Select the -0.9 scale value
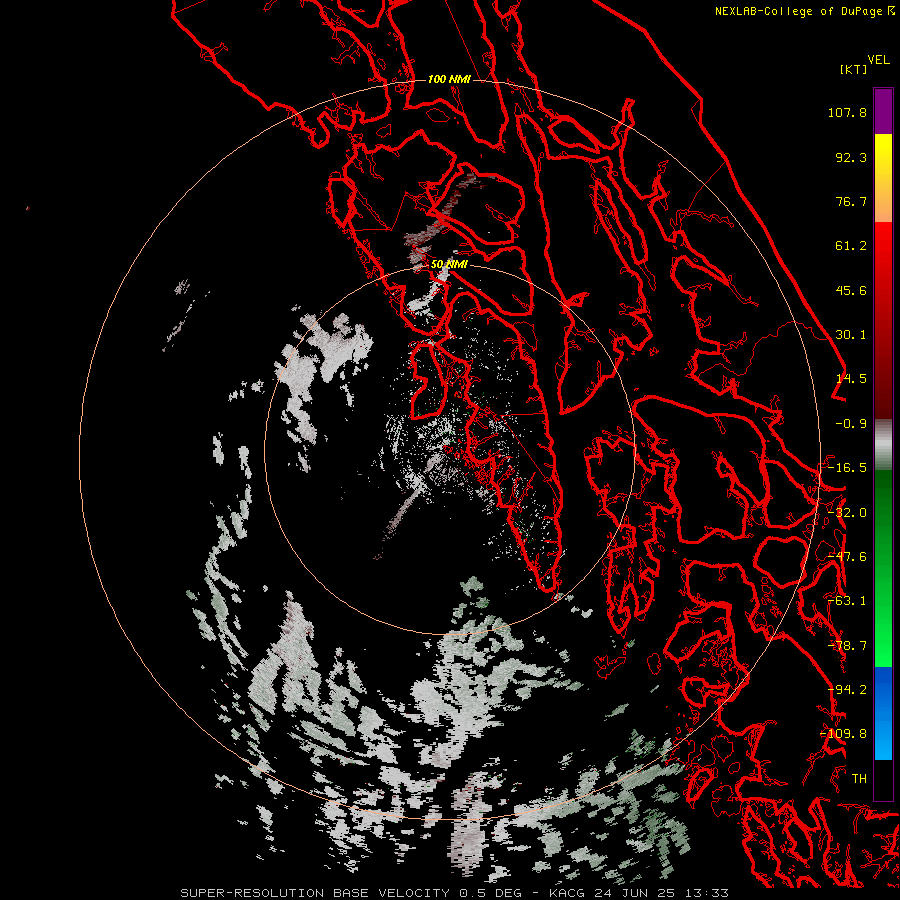The width and height of the screenshot is (900, 900). 851,424
